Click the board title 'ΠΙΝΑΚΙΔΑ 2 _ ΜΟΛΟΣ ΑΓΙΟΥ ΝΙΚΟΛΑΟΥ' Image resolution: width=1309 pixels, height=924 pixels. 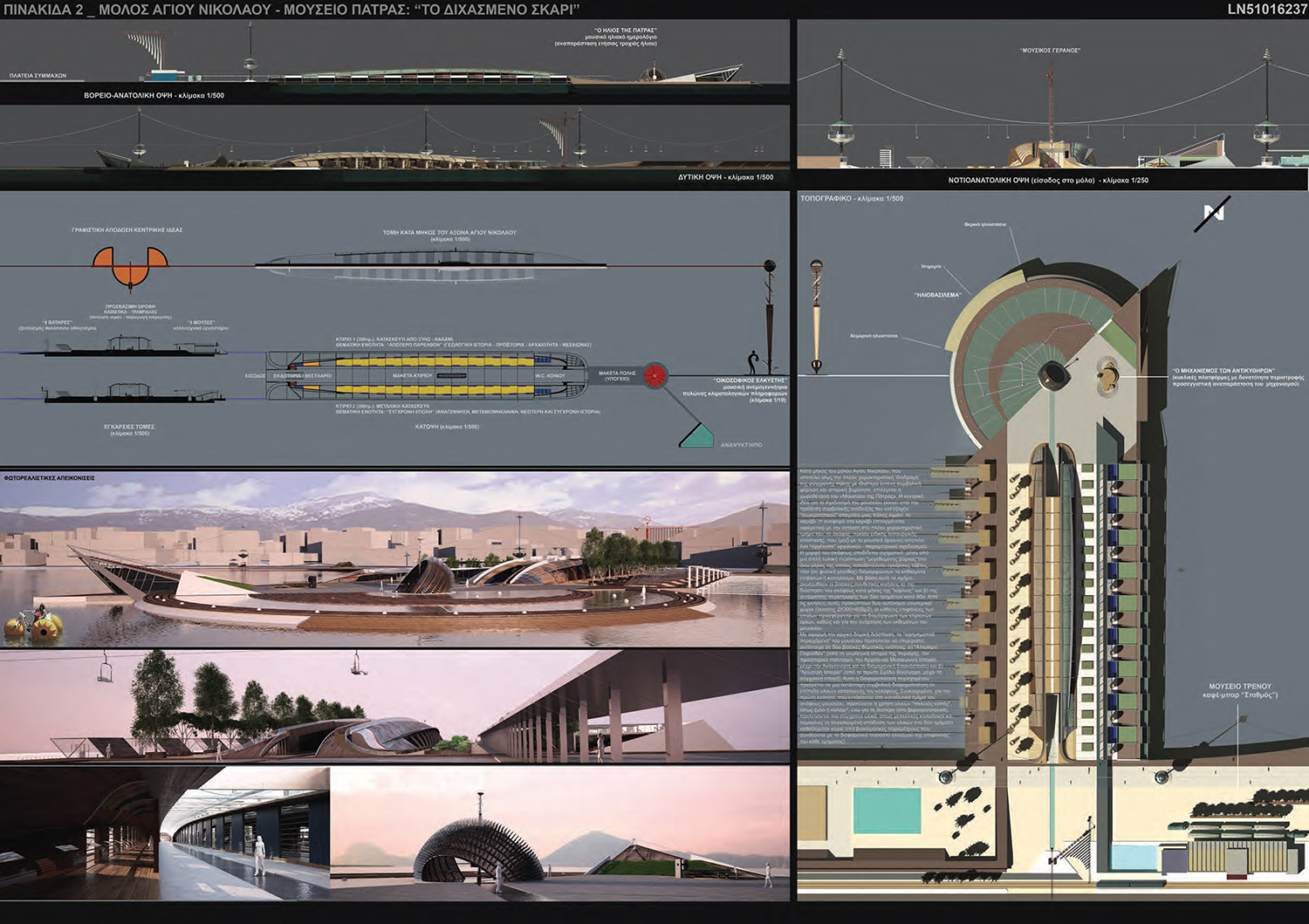pos(292,10)
